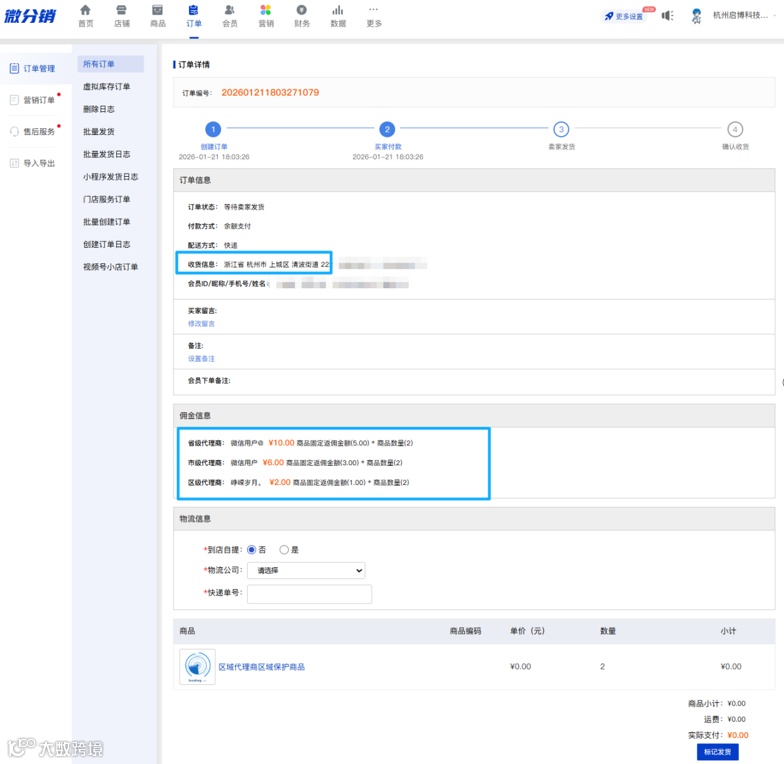
Task: Click step 2 买家付款 circle
Action: pyautogui.click(x=388, y=130)
